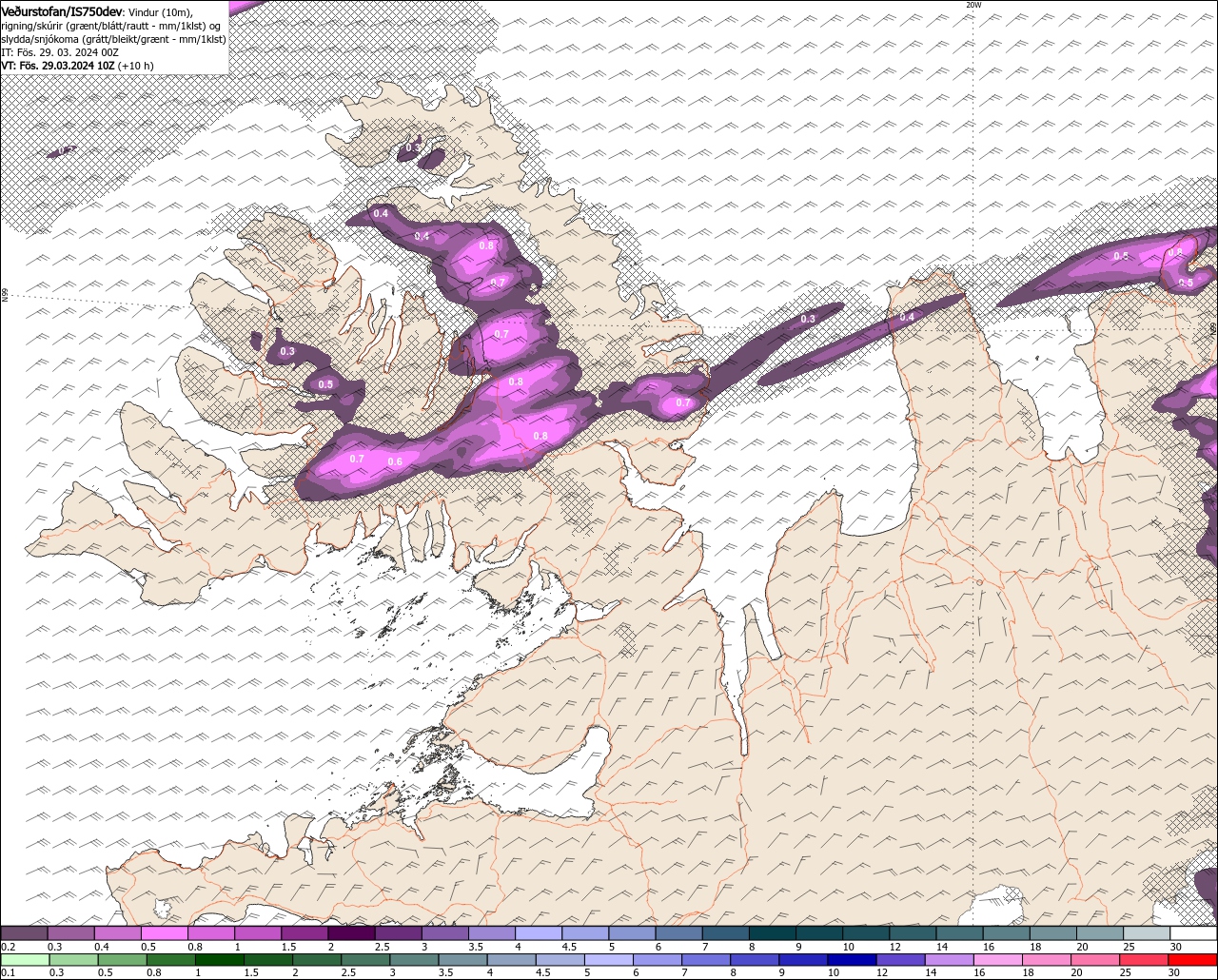The height and width of the screenshot is (980, 1218).
Task: Click the deep navy blue swatch in the lower legend
Action: (x=852, y=959)
